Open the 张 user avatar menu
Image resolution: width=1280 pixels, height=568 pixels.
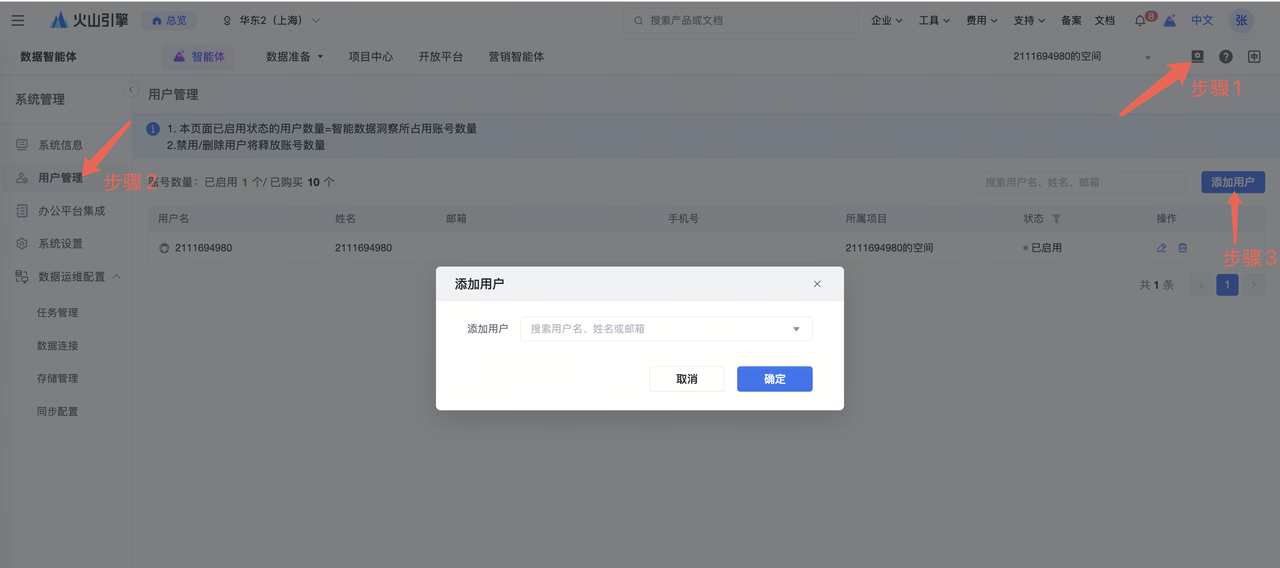(1241, 20)
